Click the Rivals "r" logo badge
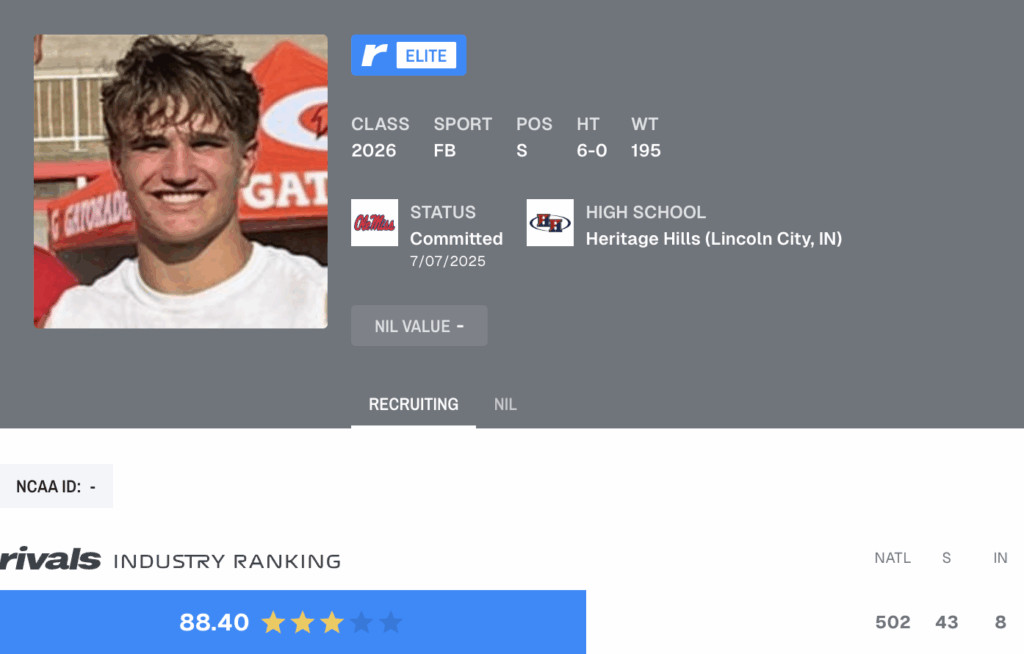The image size is (1024, 654). (x=375, y=55)
